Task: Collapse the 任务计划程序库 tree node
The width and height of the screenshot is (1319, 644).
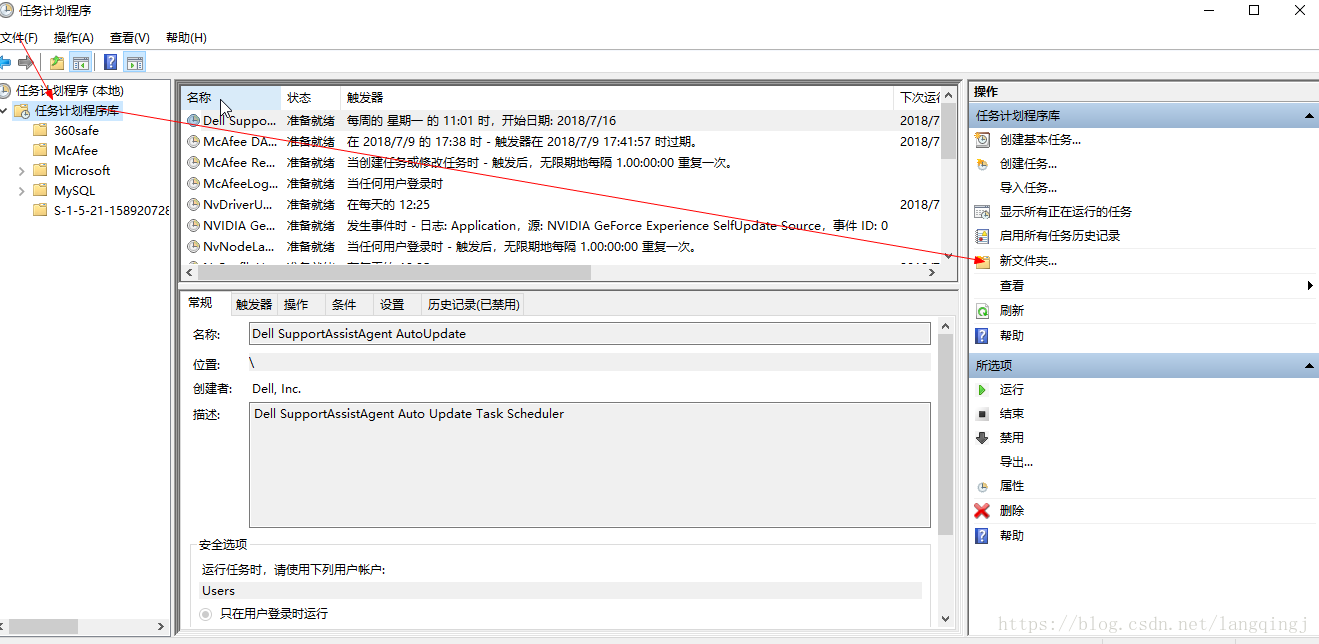Action: tap(6, 111)
